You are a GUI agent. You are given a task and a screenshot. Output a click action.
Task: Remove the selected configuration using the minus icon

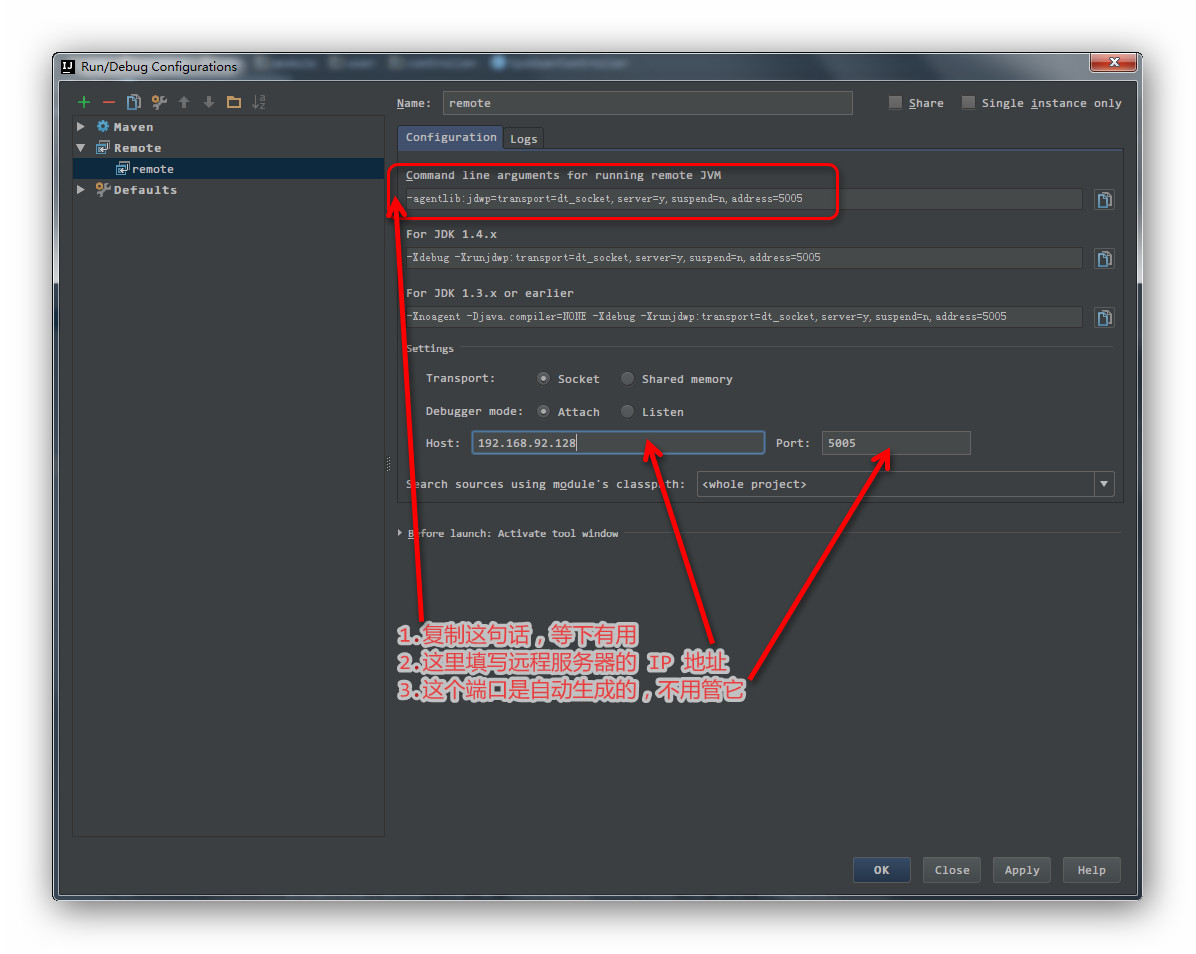click(108, 101)
